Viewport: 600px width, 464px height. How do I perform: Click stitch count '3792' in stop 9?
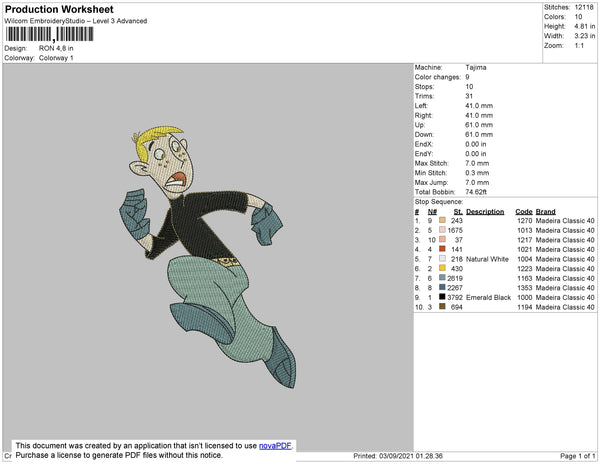[x=455, y=297]
